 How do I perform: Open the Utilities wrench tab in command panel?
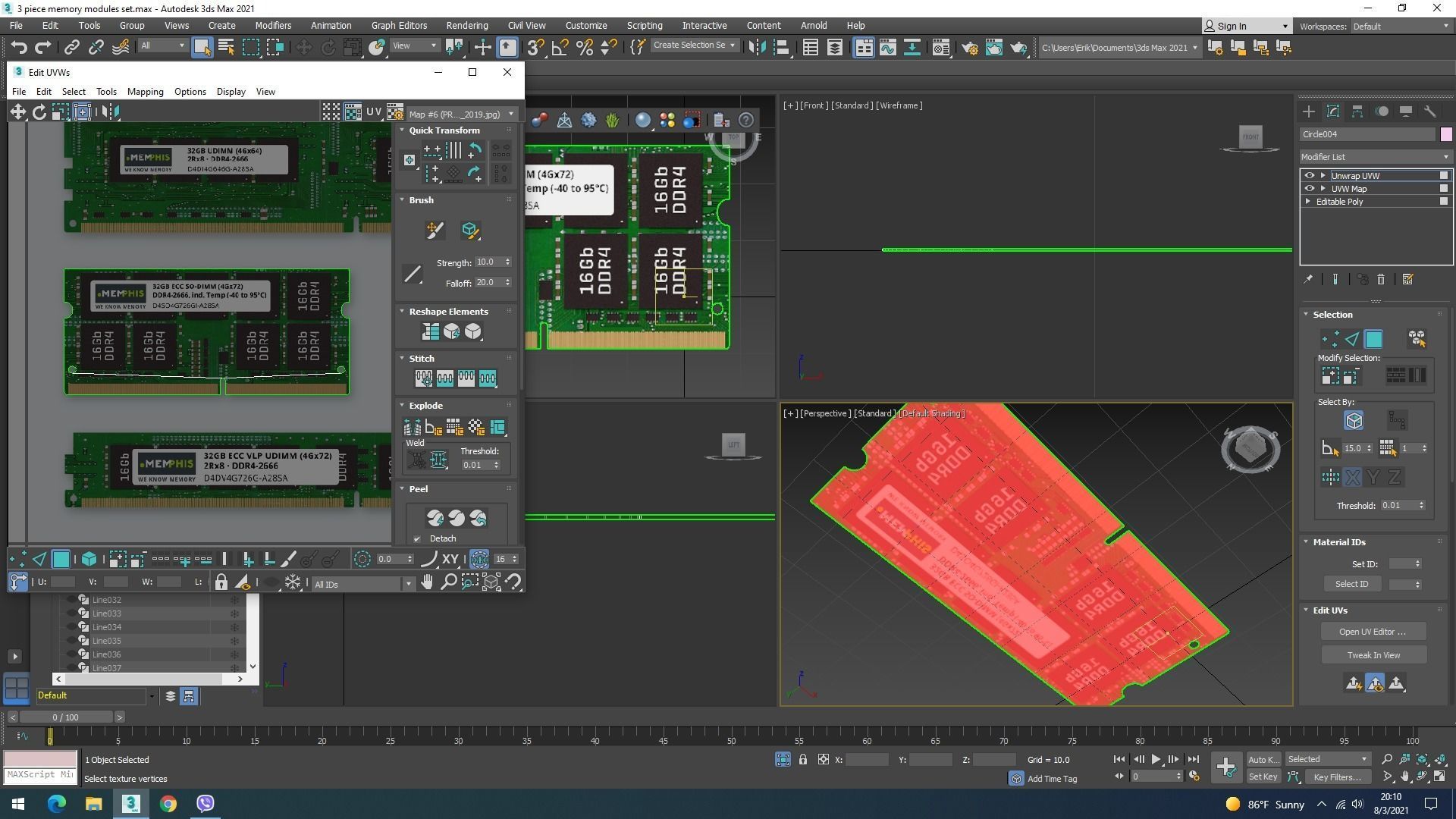pyautogui.click(x=1430, y=111)
